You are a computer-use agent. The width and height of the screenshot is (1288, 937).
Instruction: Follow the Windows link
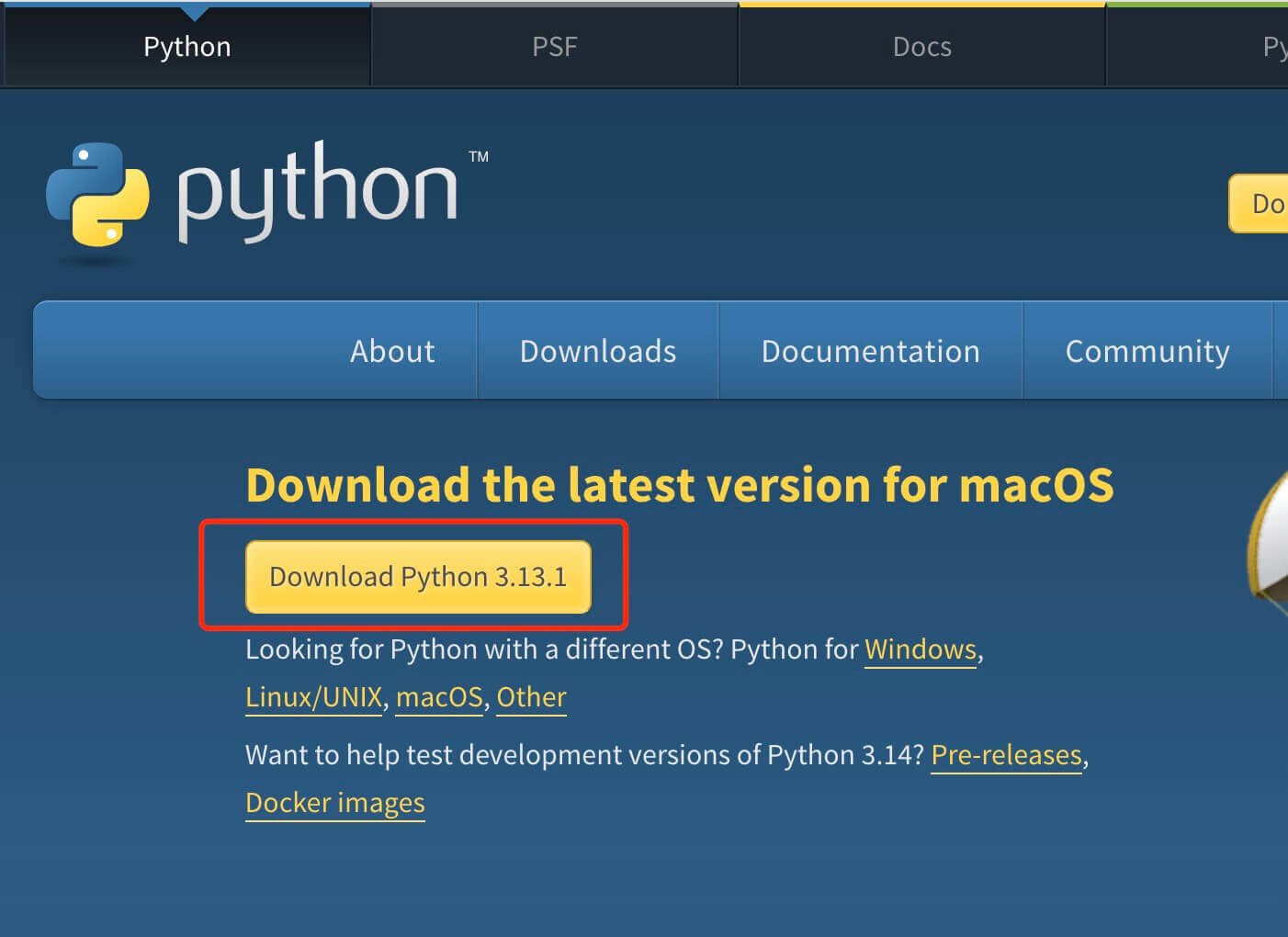pyautogui.click(x=921, y=649)
